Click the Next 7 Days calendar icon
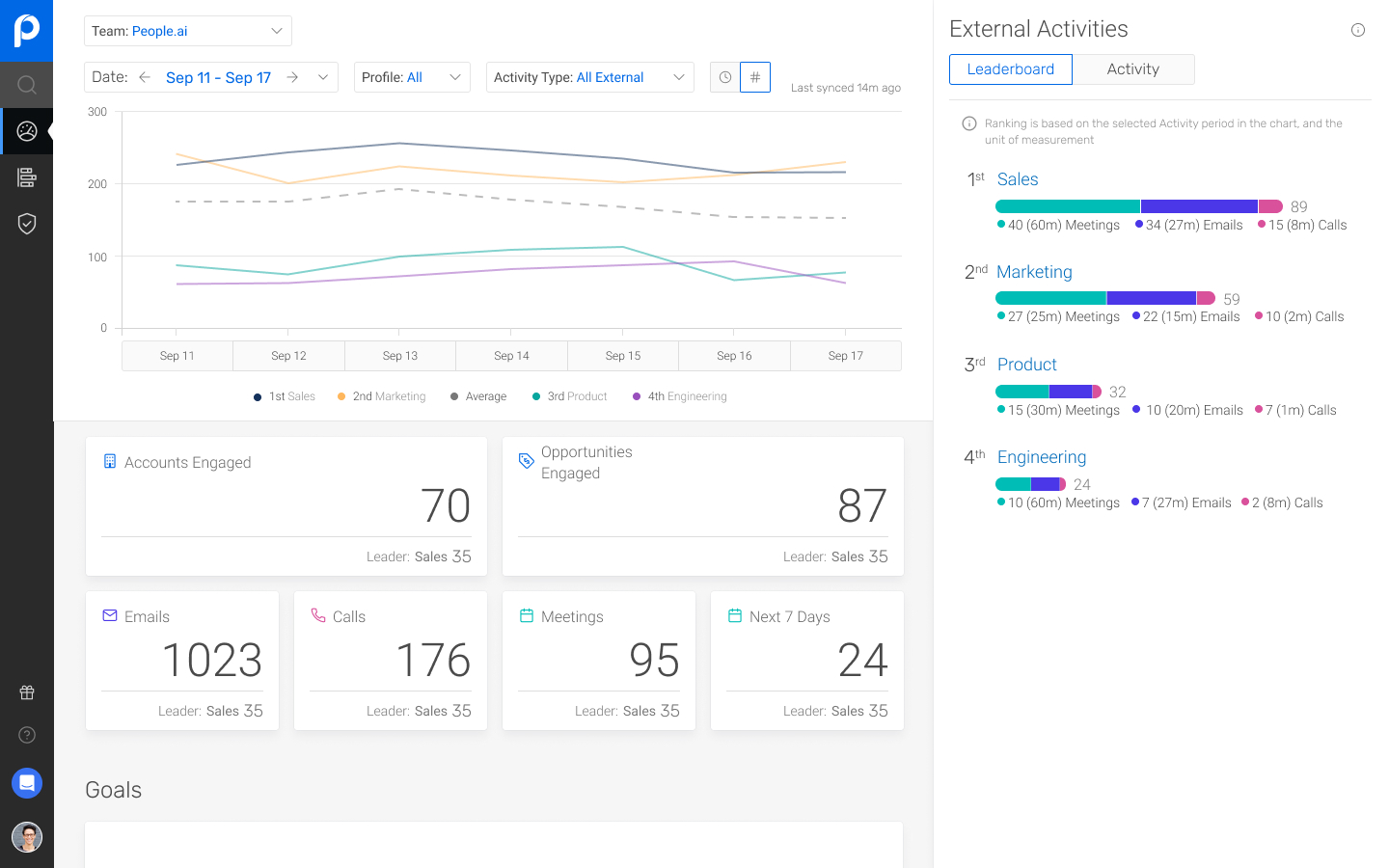Image resolution: width=1389 pixels, height=868 pixels. tap(735, 615)
